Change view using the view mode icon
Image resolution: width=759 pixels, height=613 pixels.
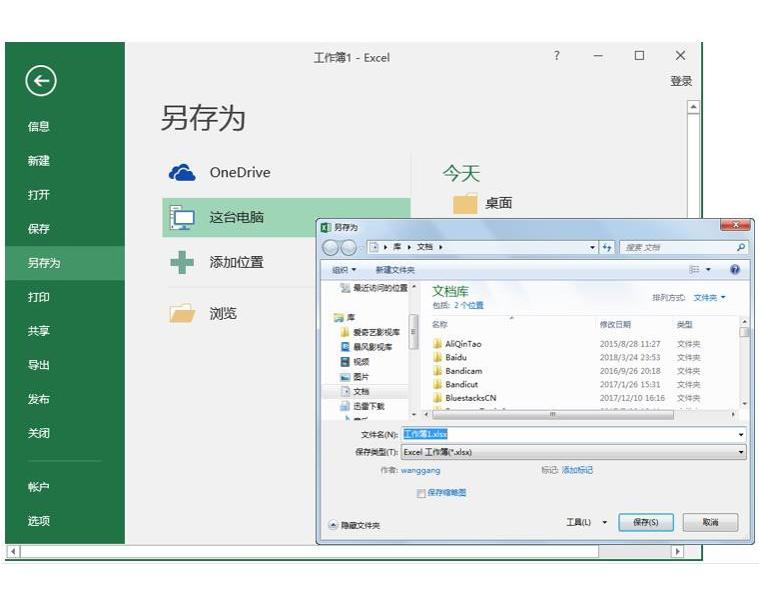click(x=694, y=270)
